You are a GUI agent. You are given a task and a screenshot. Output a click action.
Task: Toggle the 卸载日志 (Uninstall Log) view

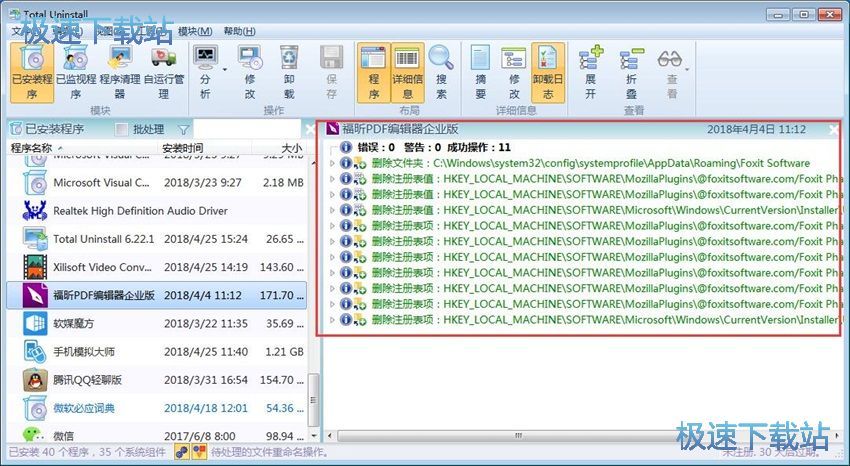(548, 73)
